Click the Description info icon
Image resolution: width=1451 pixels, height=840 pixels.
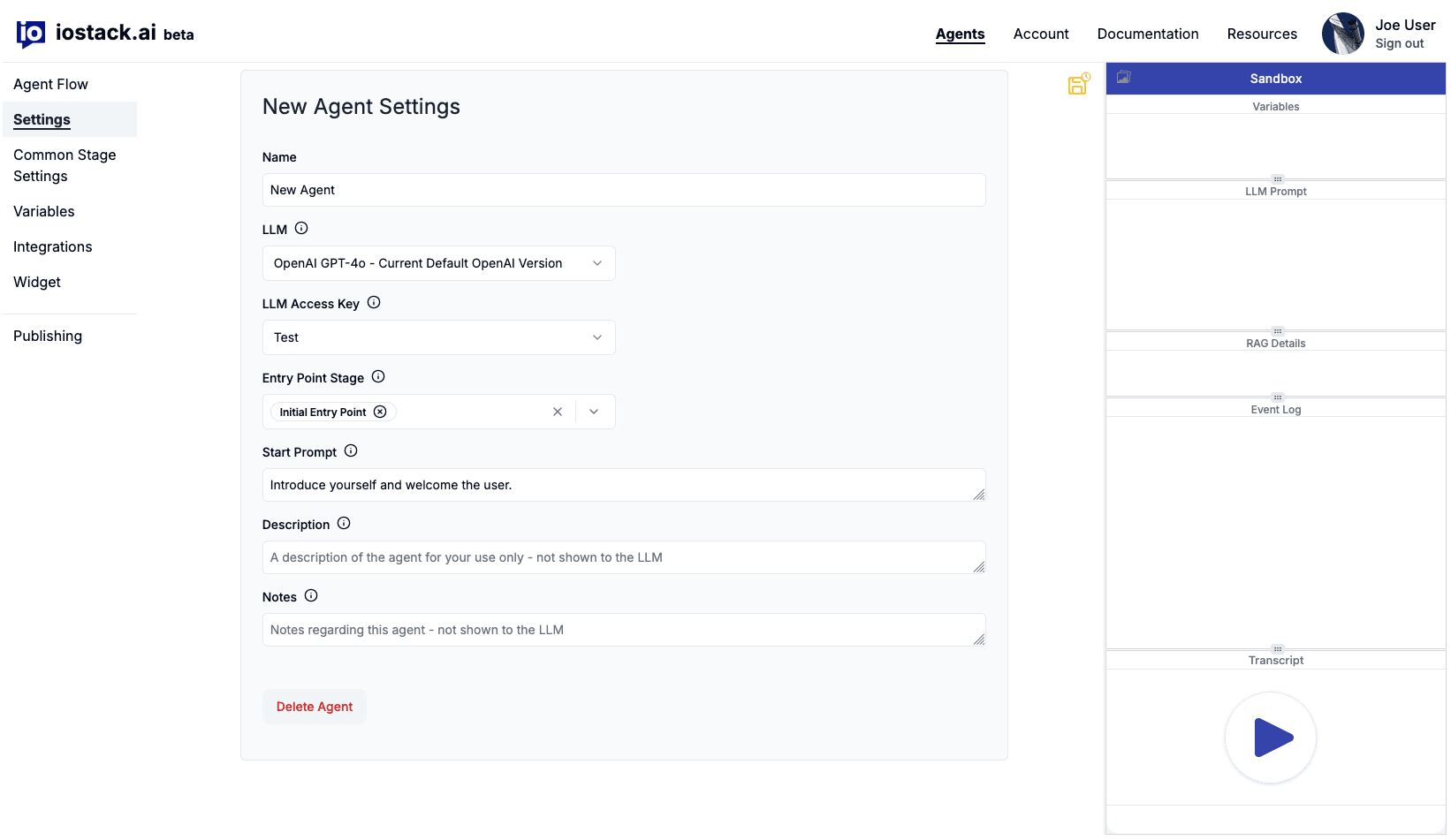(344, 523)
